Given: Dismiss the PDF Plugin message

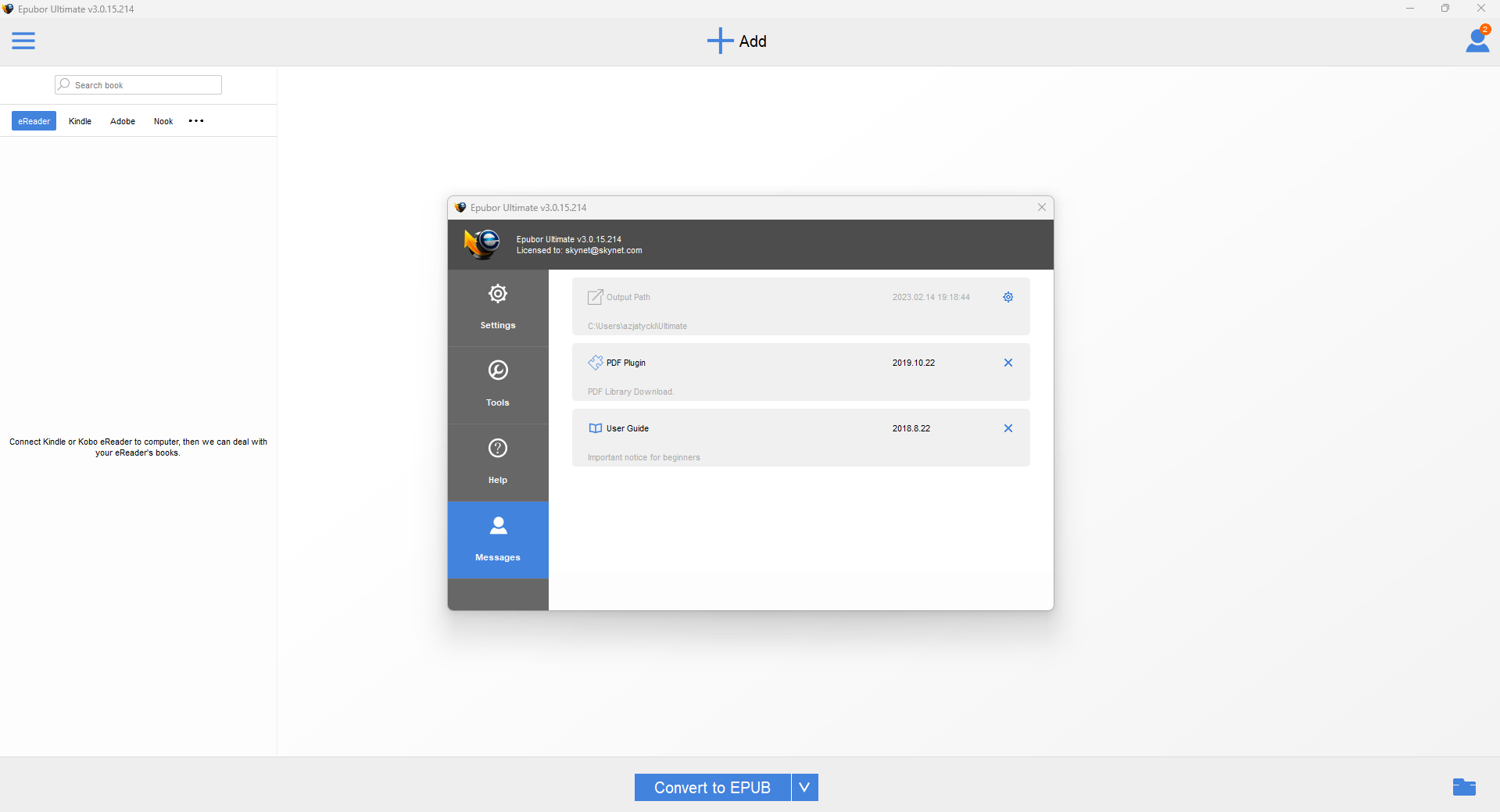Looking at the screenshot, I should coord(1008,363).
